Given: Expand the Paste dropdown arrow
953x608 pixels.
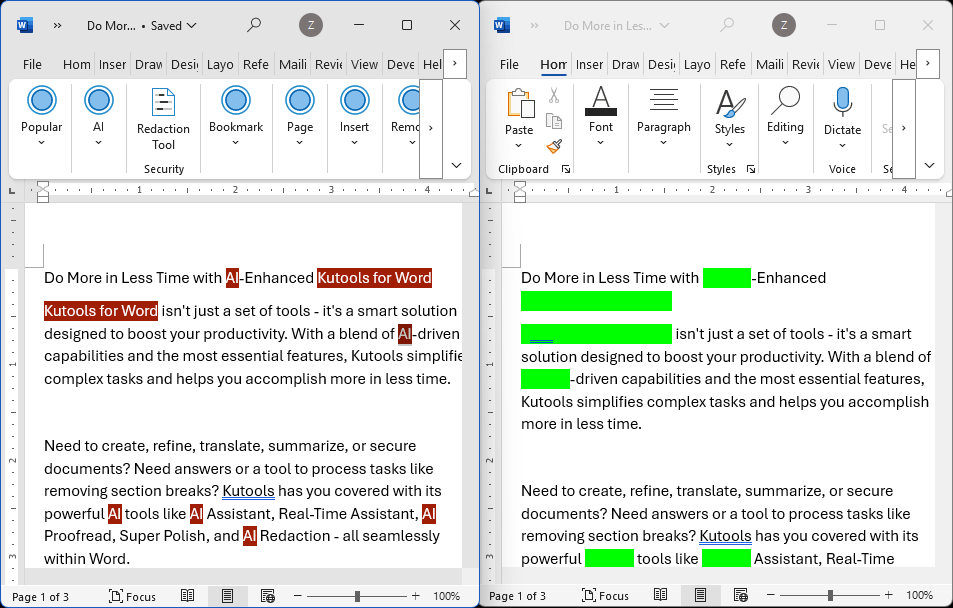Looking at the screenshot, I should 518,145.
